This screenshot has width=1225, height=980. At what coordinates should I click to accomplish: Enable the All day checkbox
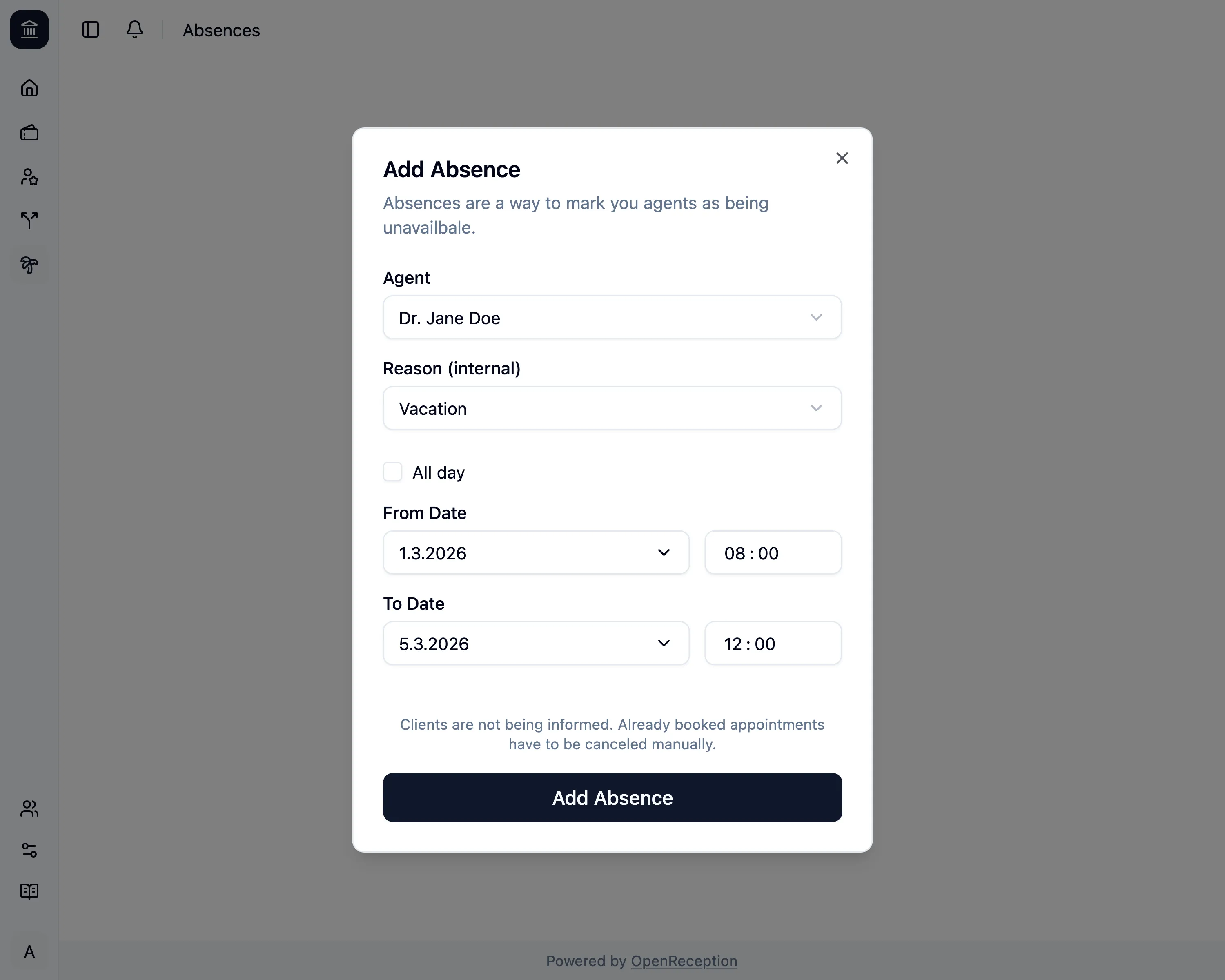[x=393, y=472]
